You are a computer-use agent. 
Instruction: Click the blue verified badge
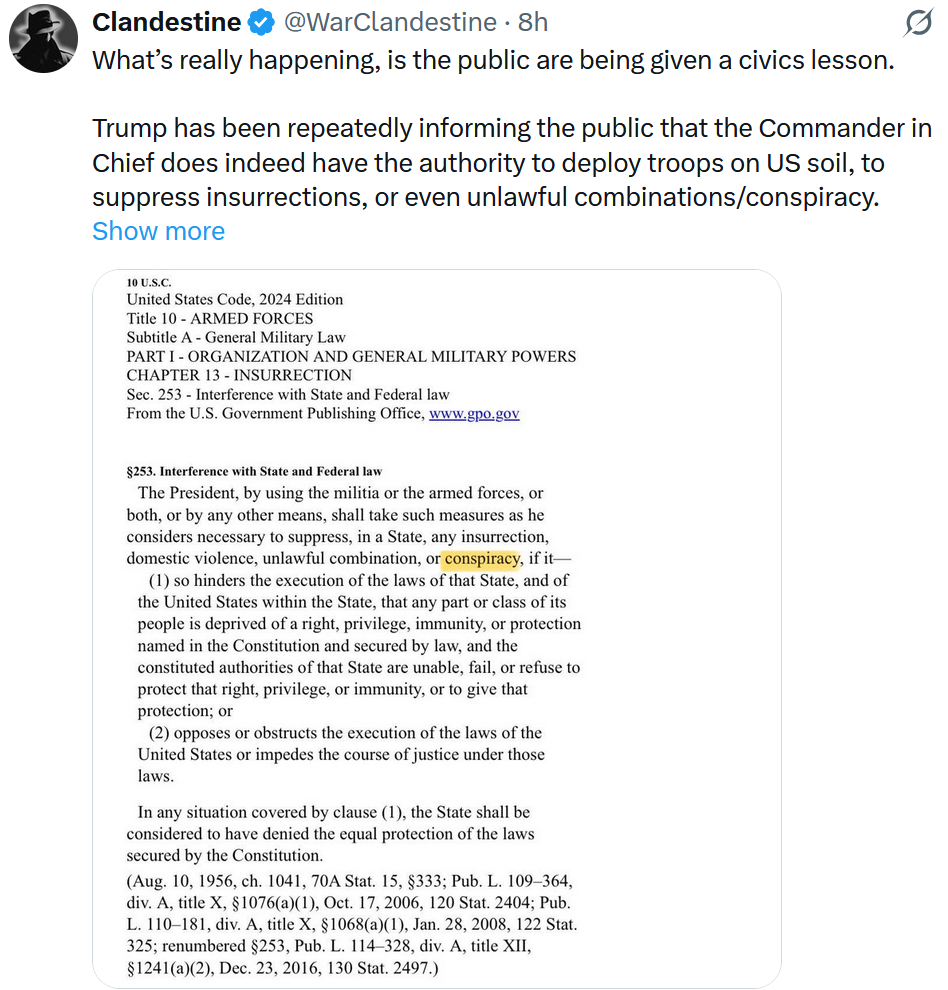coord(263,22)
